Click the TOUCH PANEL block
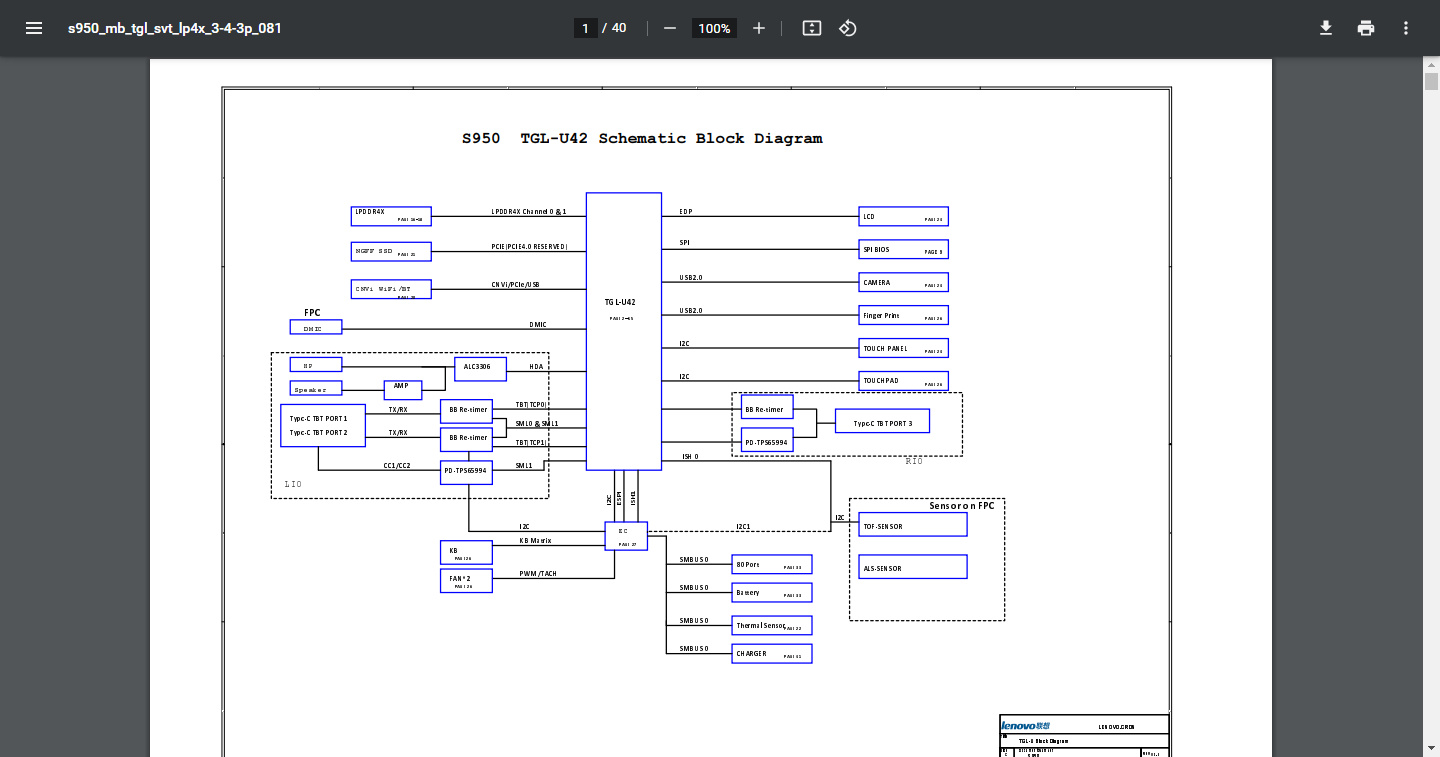Image resolution: width=1440 pixels, height=757 pixels. [x=904, y=348]
